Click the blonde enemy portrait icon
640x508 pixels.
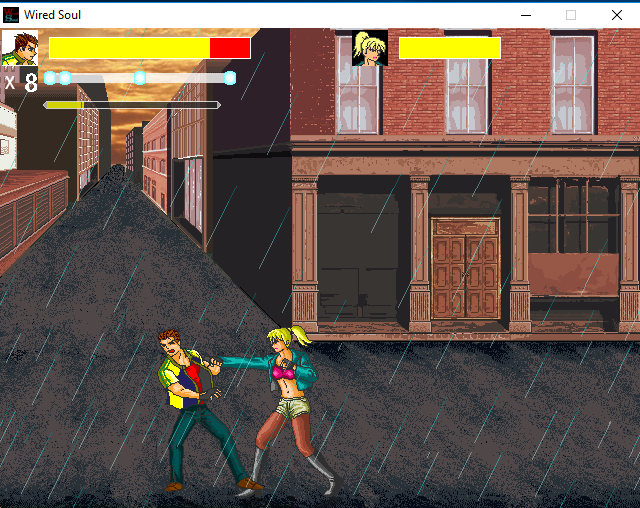pos(369,48)
